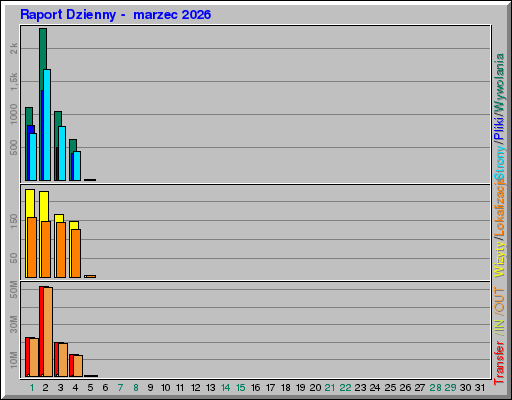512x400 pixels.
Task: Click the blue 'Pliki' legend label
Action: (500, 128)
